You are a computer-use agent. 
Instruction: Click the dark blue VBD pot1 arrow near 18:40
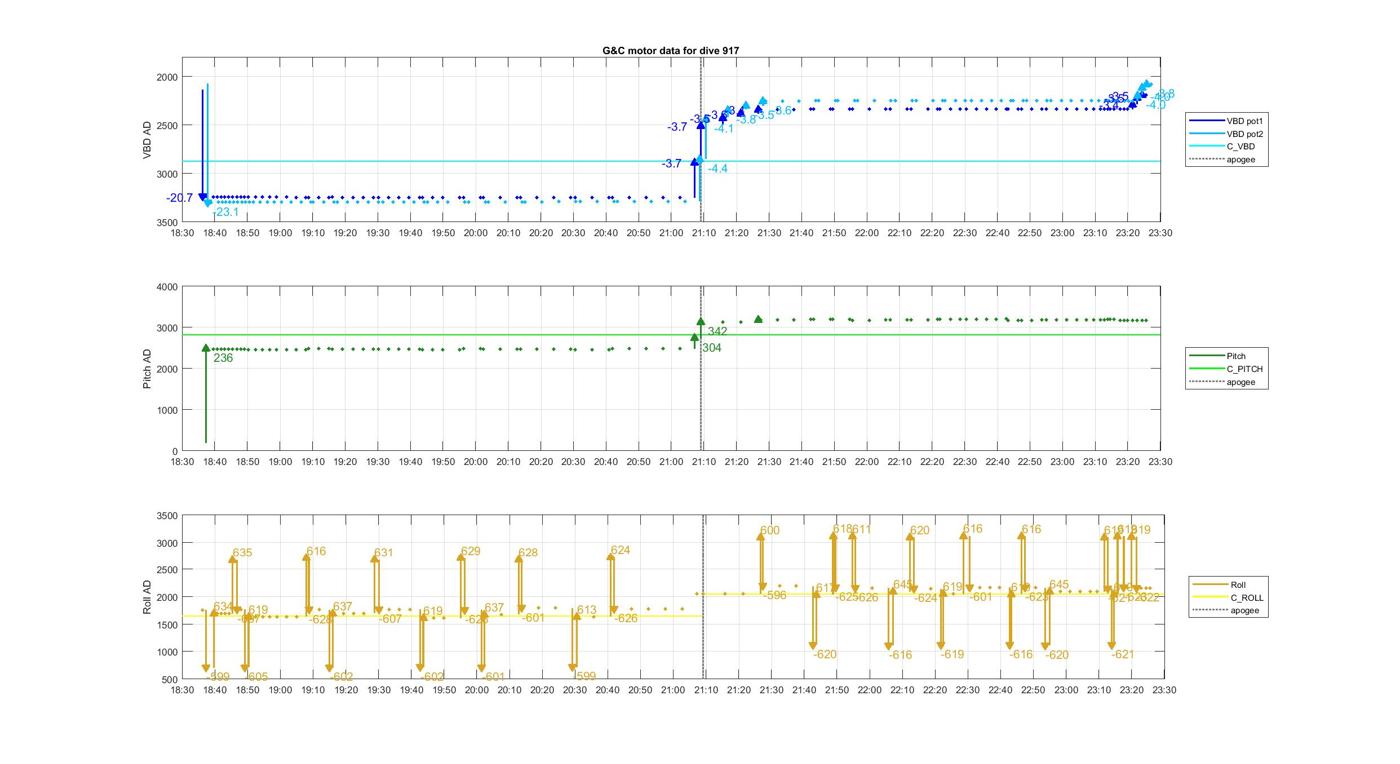(x=202, y=145)
